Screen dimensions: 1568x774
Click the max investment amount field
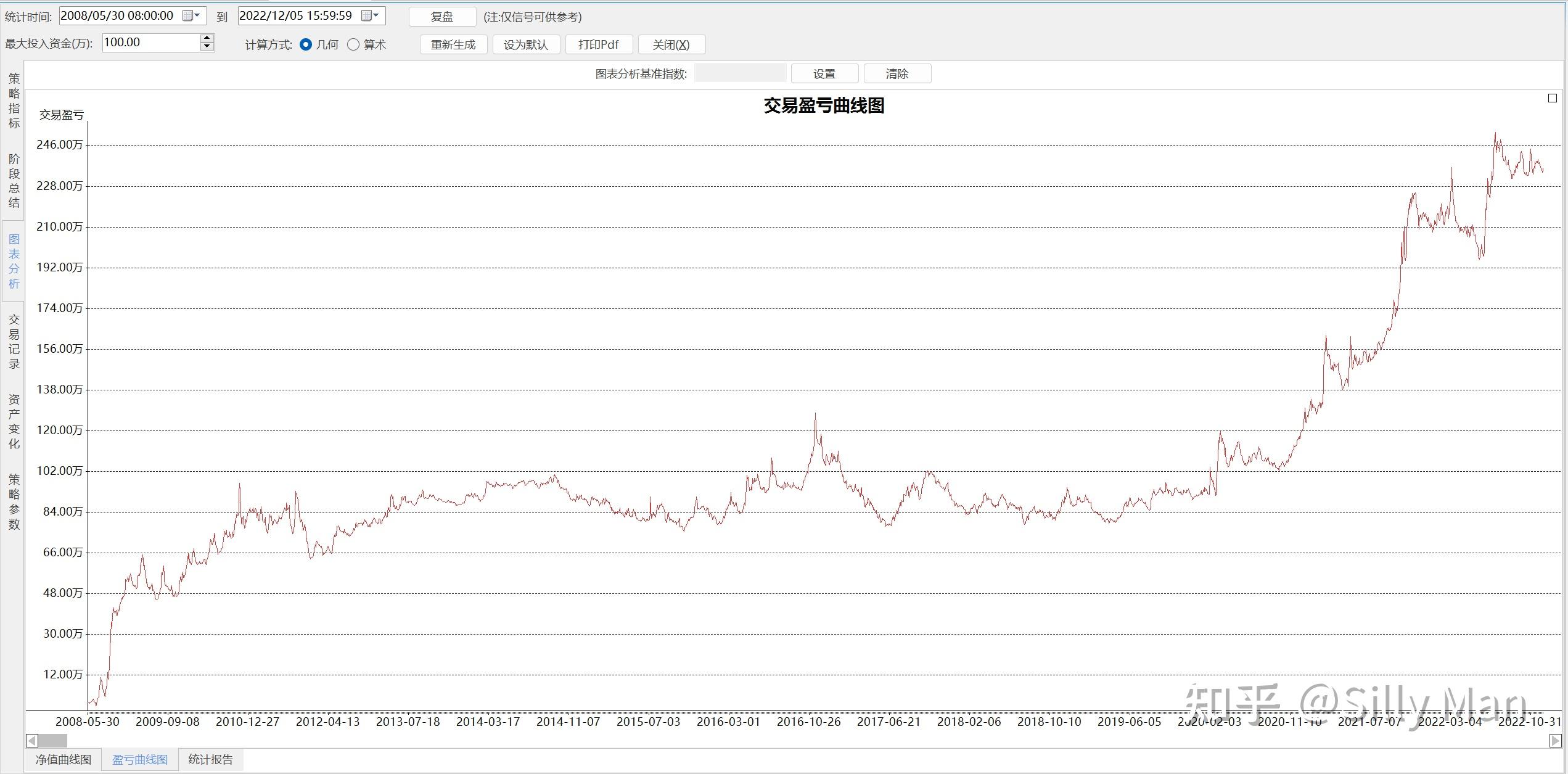150,43
